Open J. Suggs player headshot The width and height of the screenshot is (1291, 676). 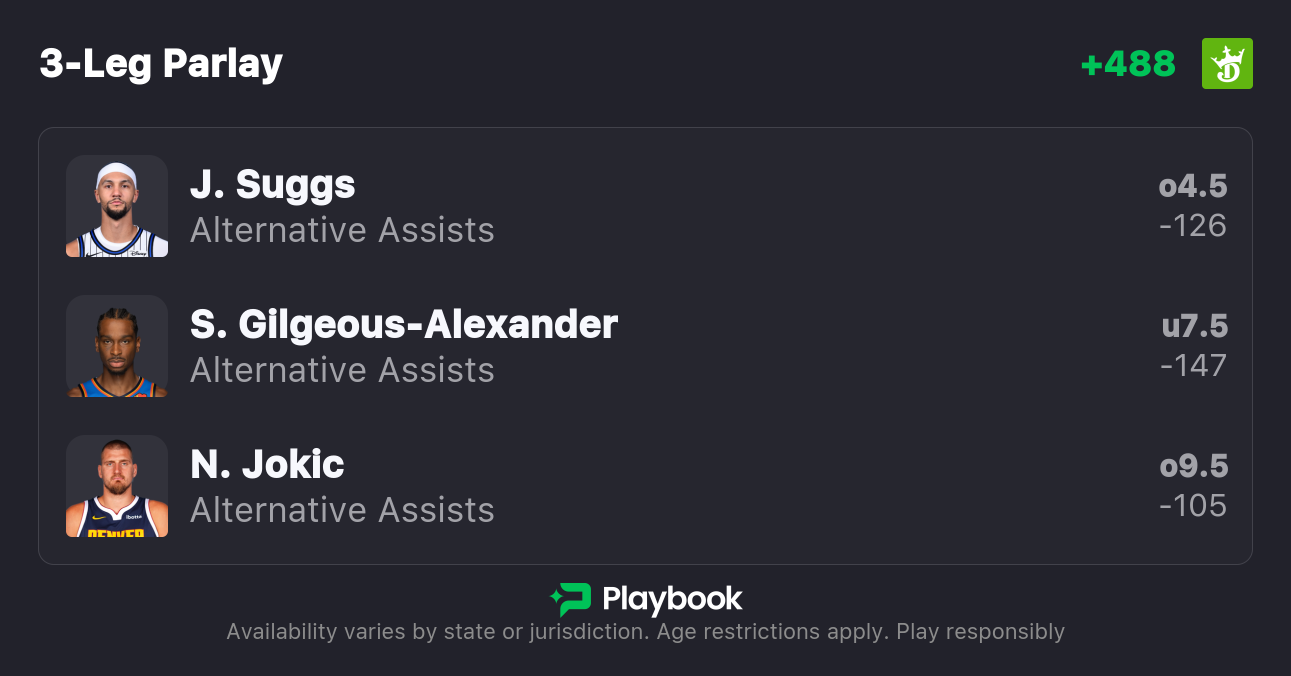click(117, 206)
